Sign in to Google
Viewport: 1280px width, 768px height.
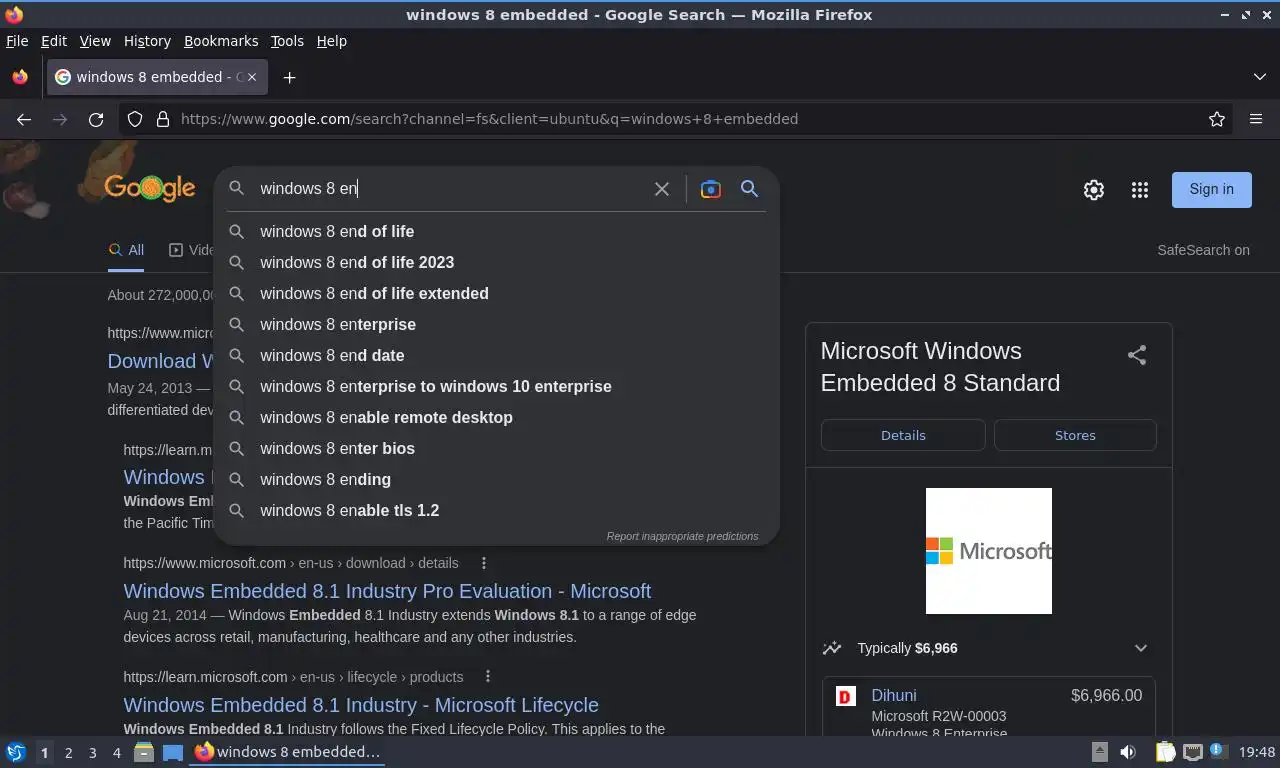point(1212,189)
